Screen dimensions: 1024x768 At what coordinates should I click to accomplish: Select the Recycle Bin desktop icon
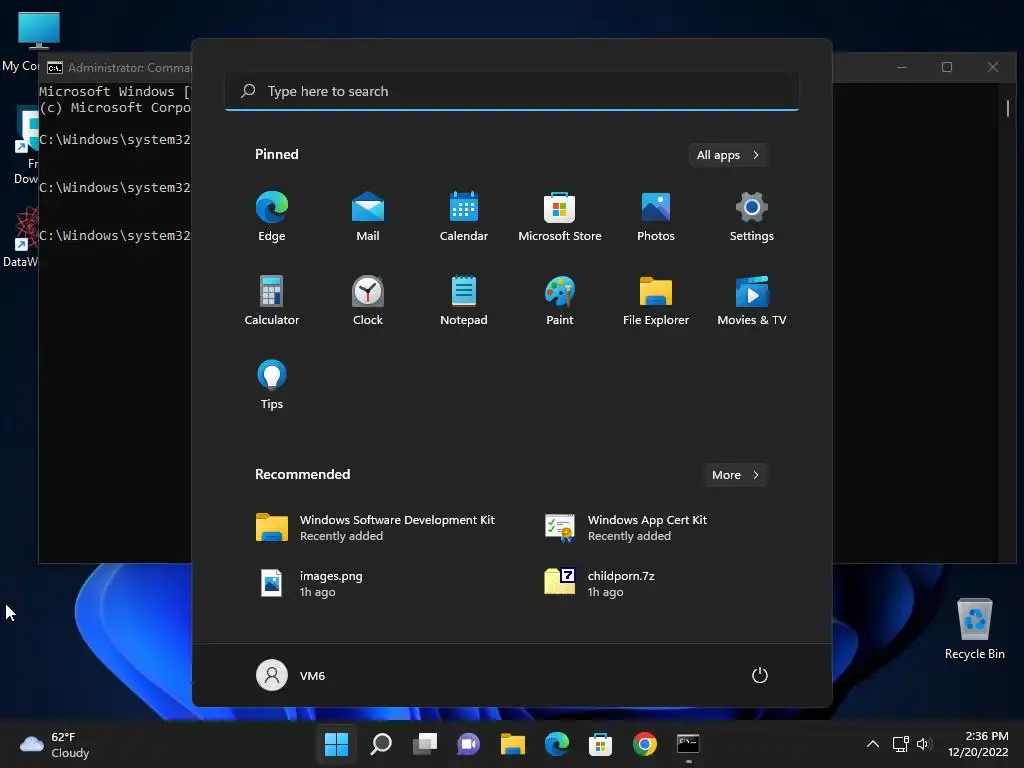[974, 628]
